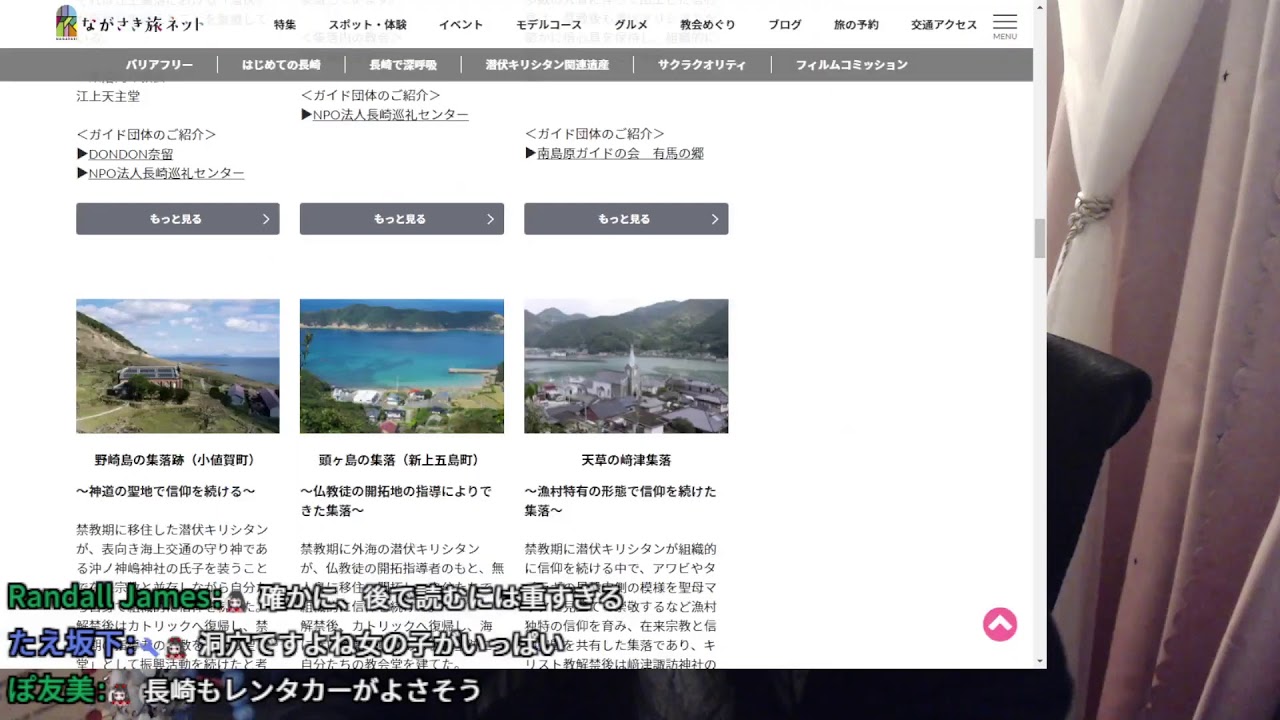Go to the モデルコース page
1280x720 pixels.
pos(548,25)
